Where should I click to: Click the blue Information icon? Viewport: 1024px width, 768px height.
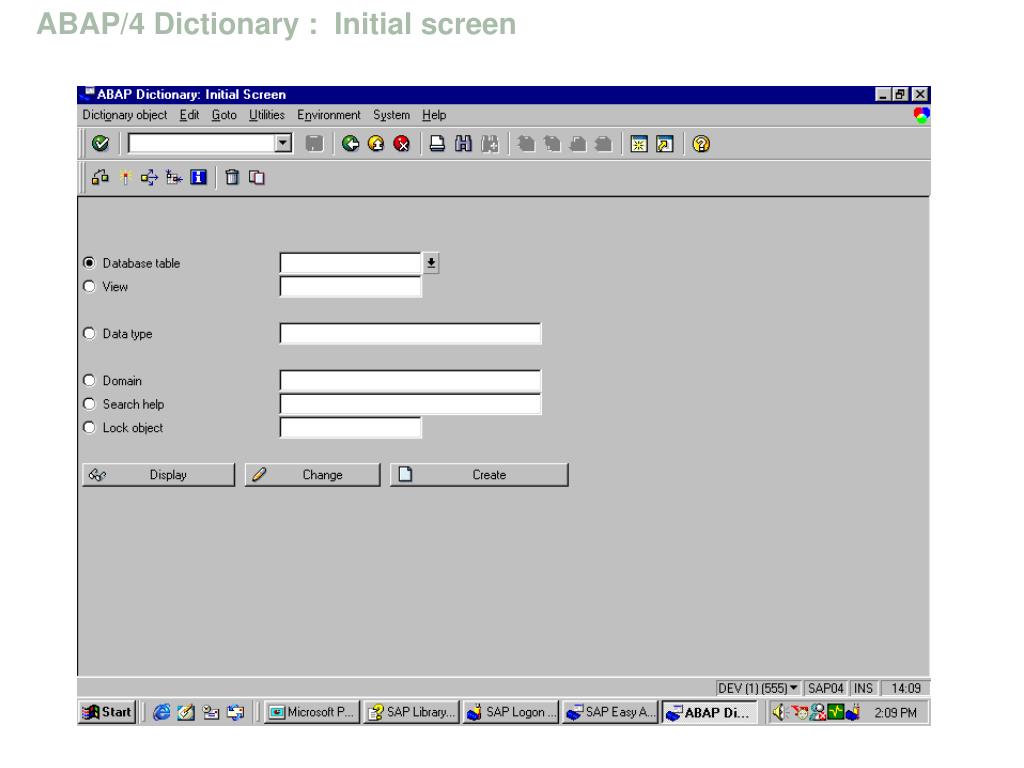pyautogui.click(x=199, y=177)
